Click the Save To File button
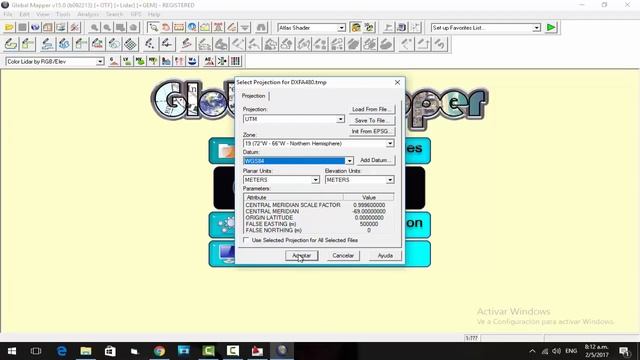Image resolution: width=640 pixels, height=360 pixels. pyautogui.click(x=372, y=120)
